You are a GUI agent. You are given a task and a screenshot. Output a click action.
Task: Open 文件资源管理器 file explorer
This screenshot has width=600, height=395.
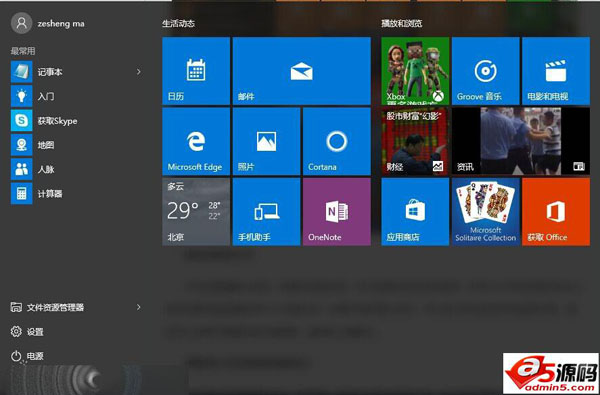coord(47,307)
